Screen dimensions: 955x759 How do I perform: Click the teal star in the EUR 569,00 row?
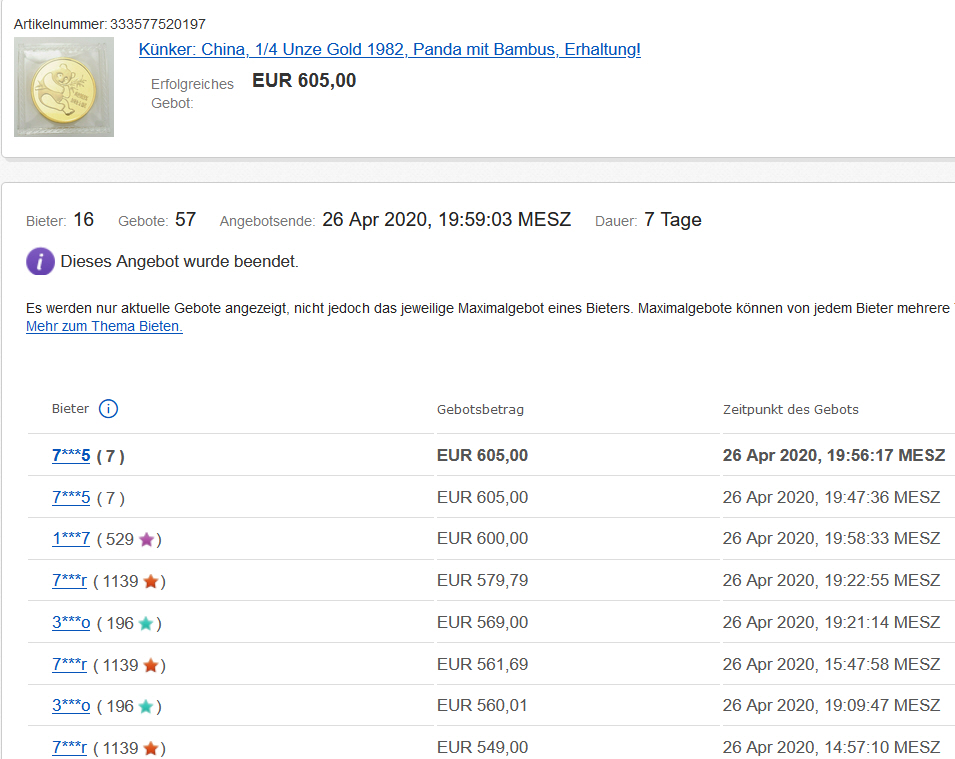[146, 623]
